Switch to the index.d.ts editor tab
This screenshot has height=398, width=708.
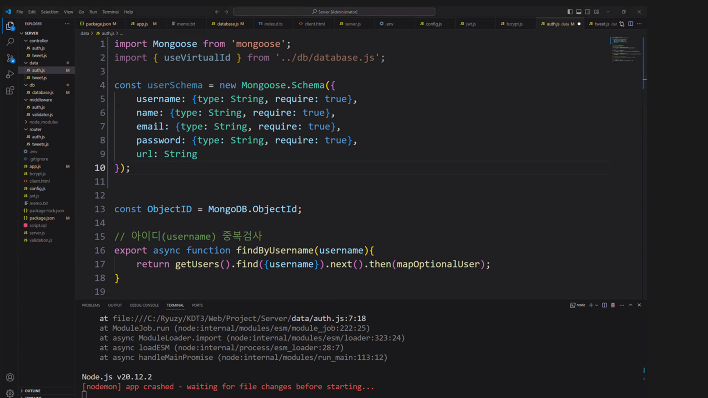[272, 24]
